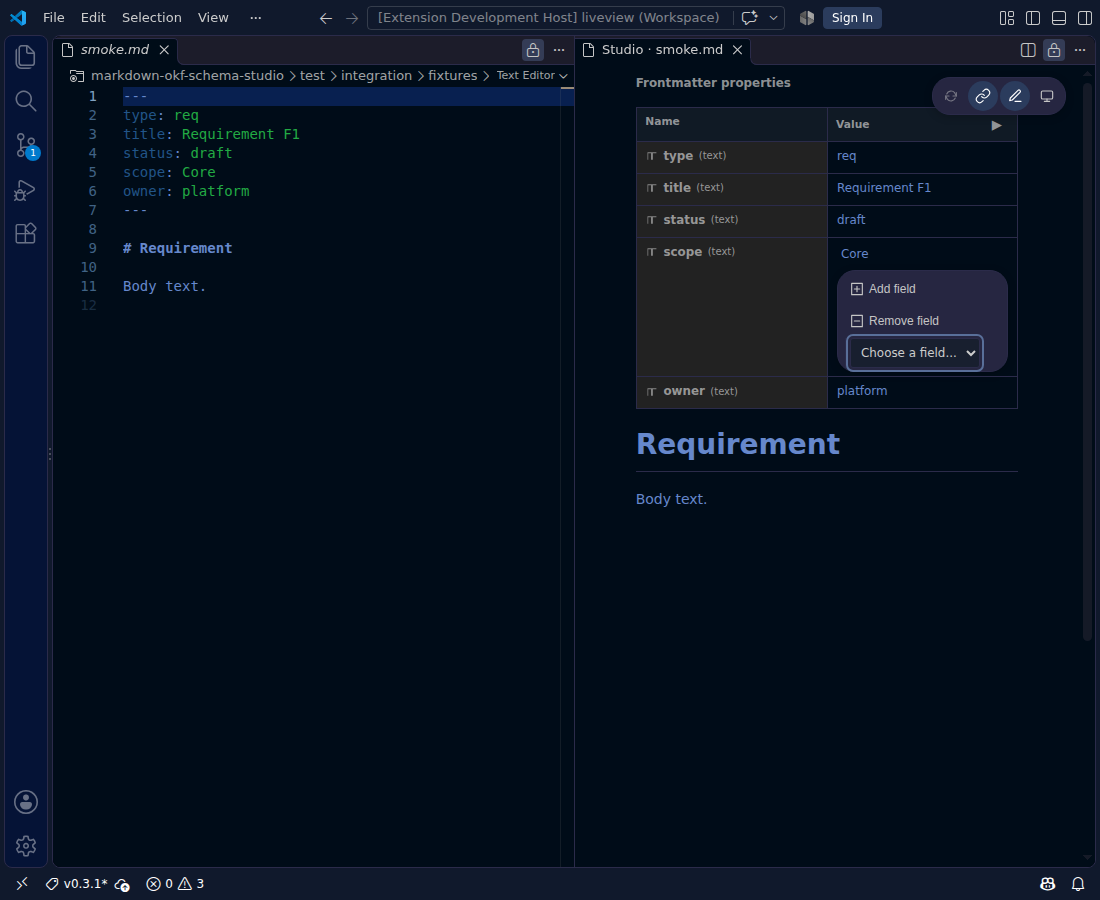Click the req value in the type row
This screenshot has height=900, width=1100.
tap(846, 156)
